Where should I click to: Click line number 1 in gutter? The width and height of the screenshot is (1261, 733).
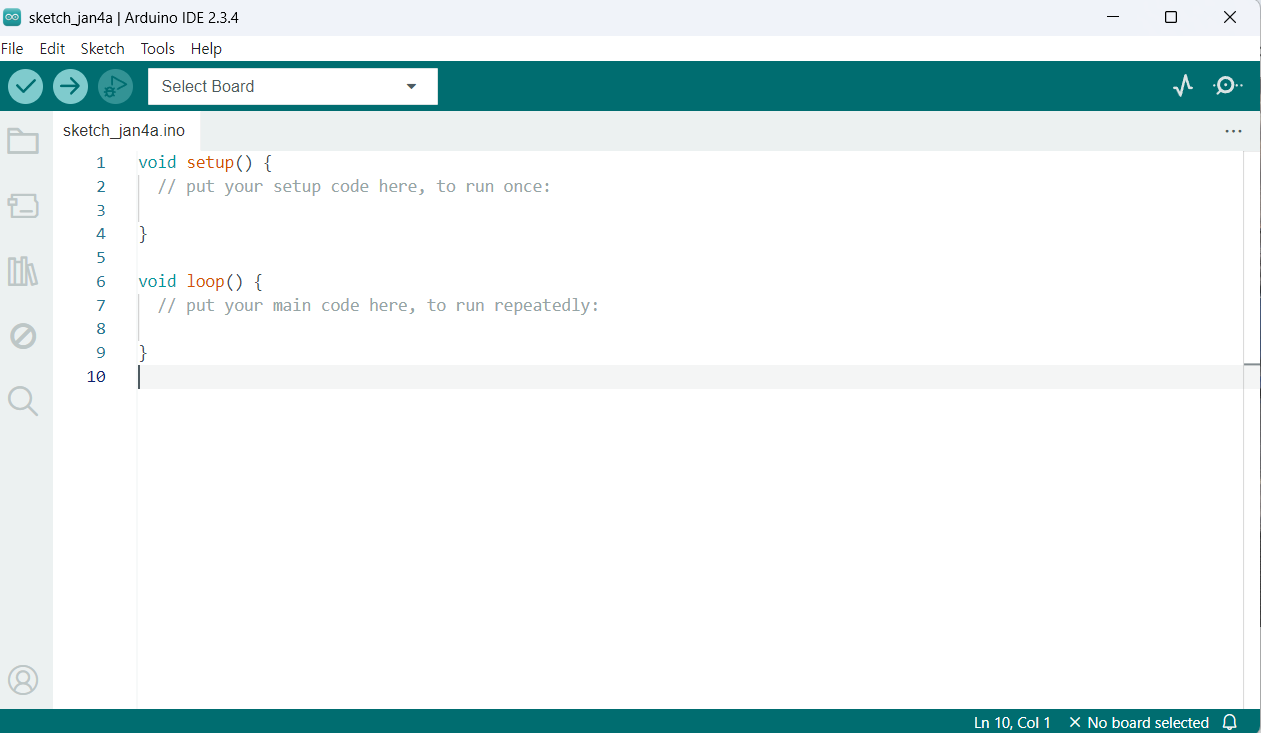[100, 162]
